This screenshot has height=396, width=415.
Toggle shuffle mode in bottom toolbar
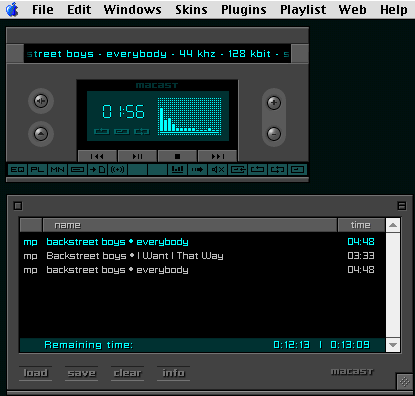tap(238, 170)
